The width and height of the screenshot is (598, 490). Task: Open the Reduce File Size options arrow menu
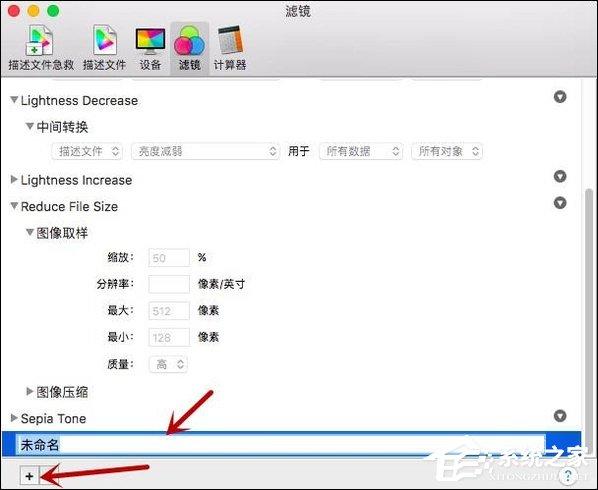[560, 202]
